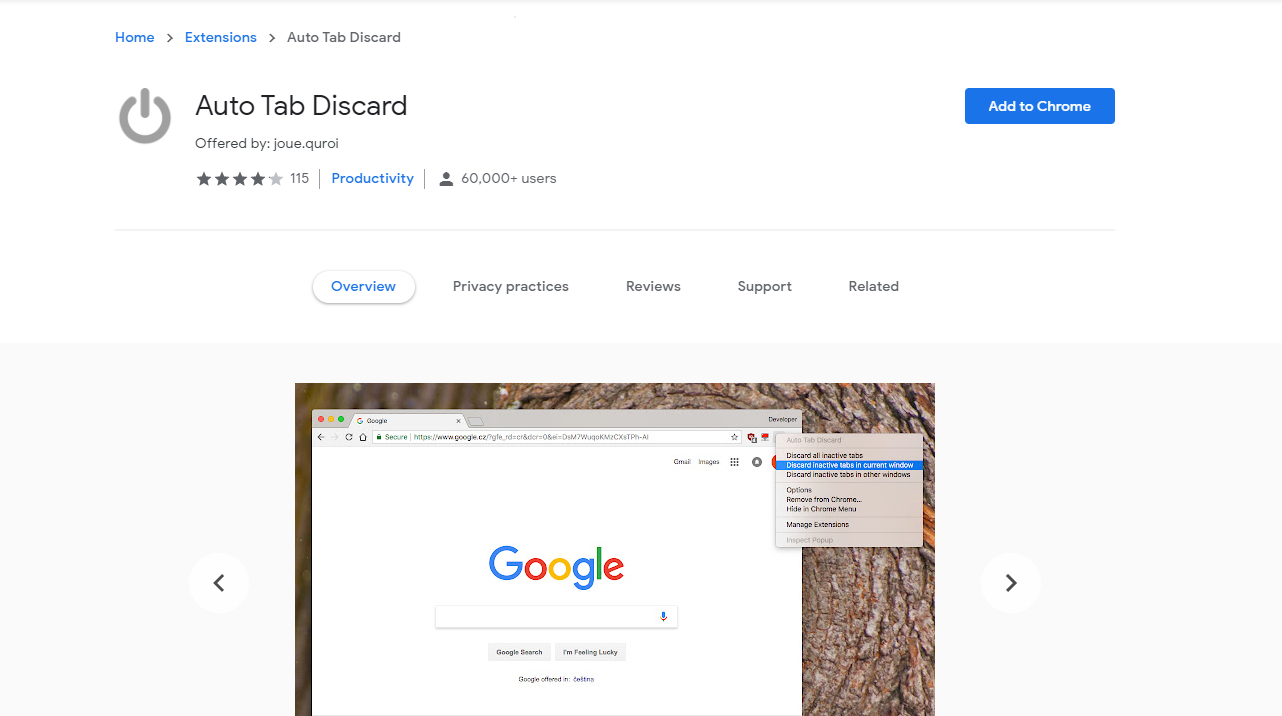Go to the Support tab

pyautogui.click(x=765, y=287)
